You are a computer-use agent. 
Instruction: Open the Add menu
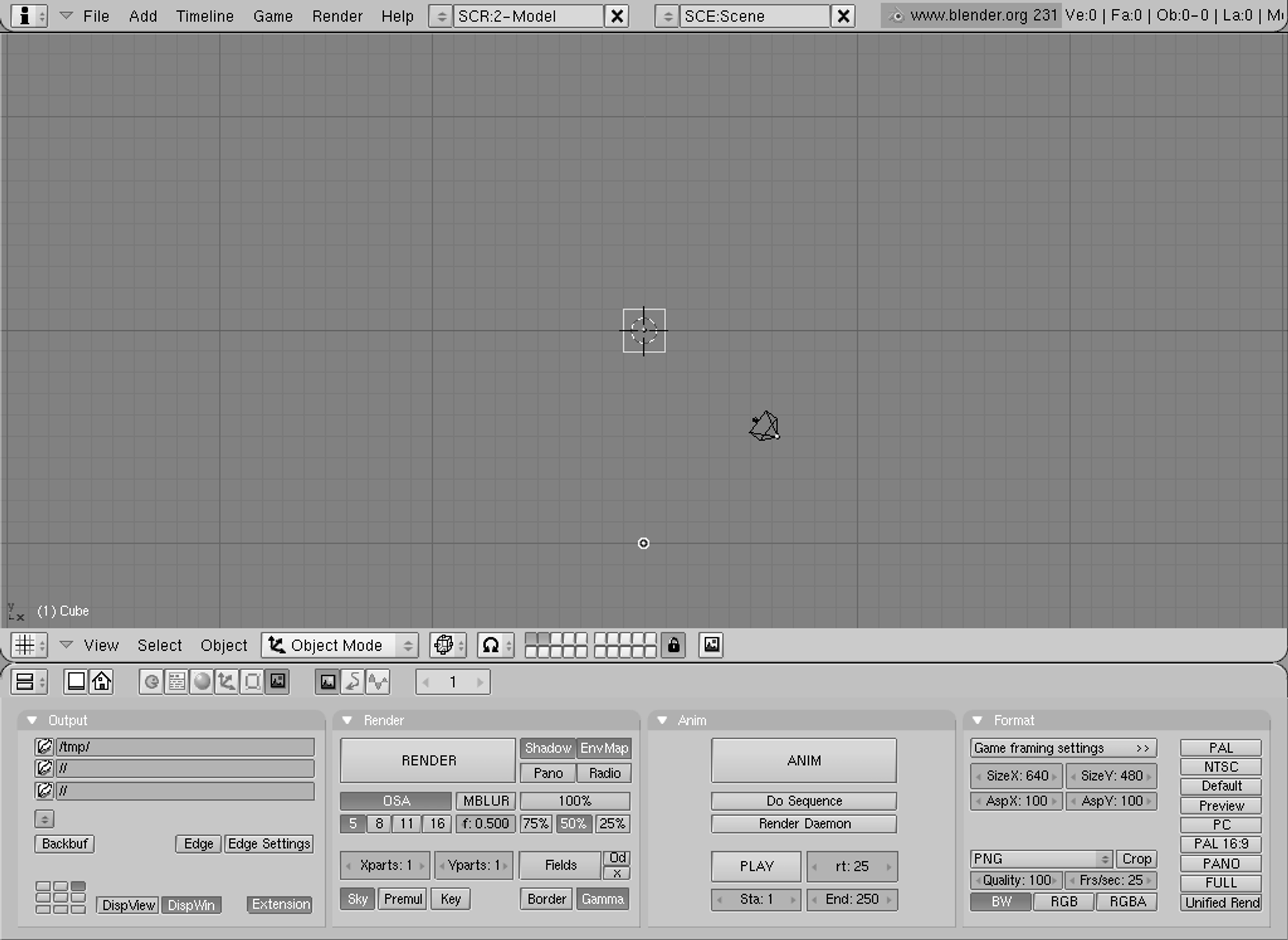[x=142, y=16]
